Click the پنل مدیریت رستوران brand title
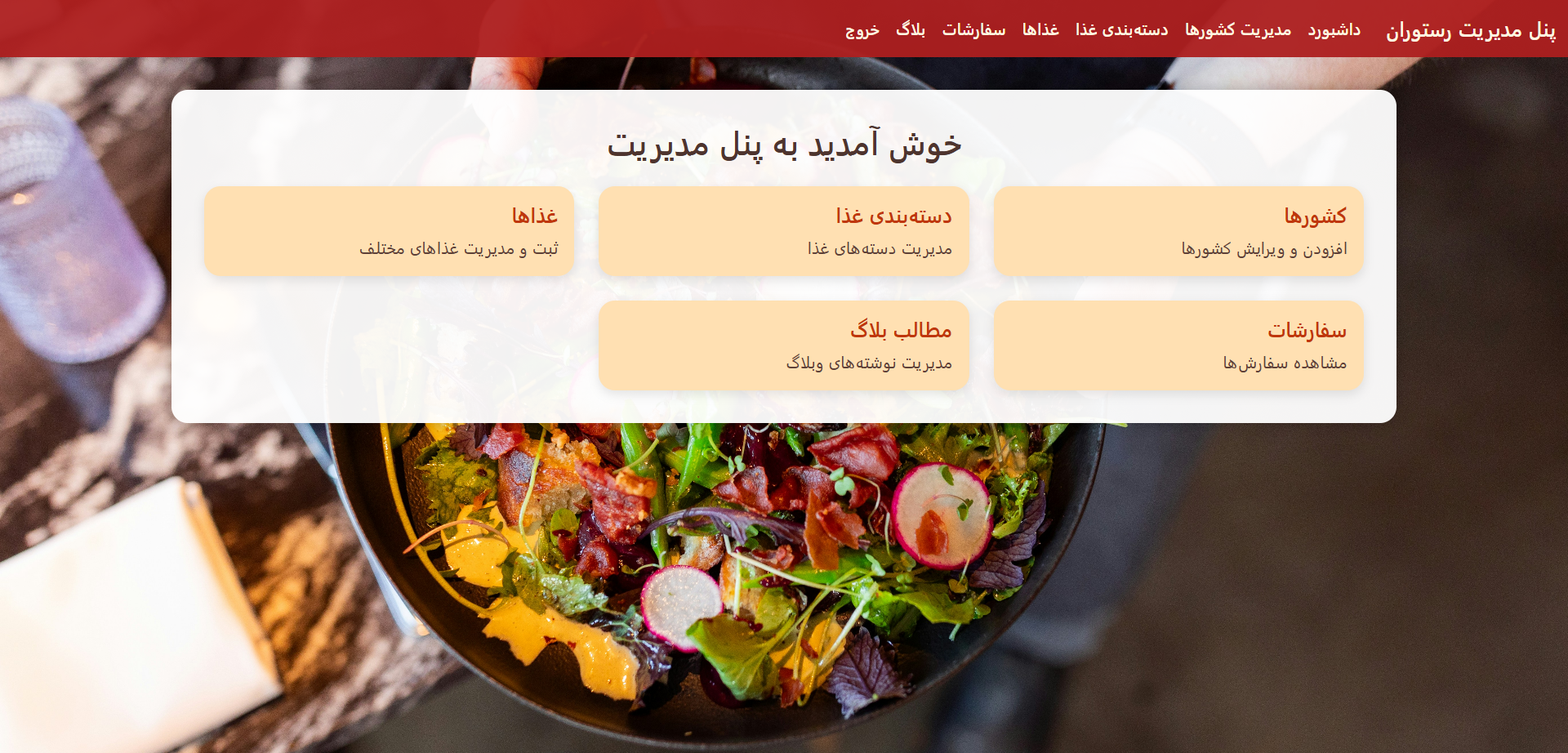The height and width of the screenshot is (753, 1568). (1470, 30)
